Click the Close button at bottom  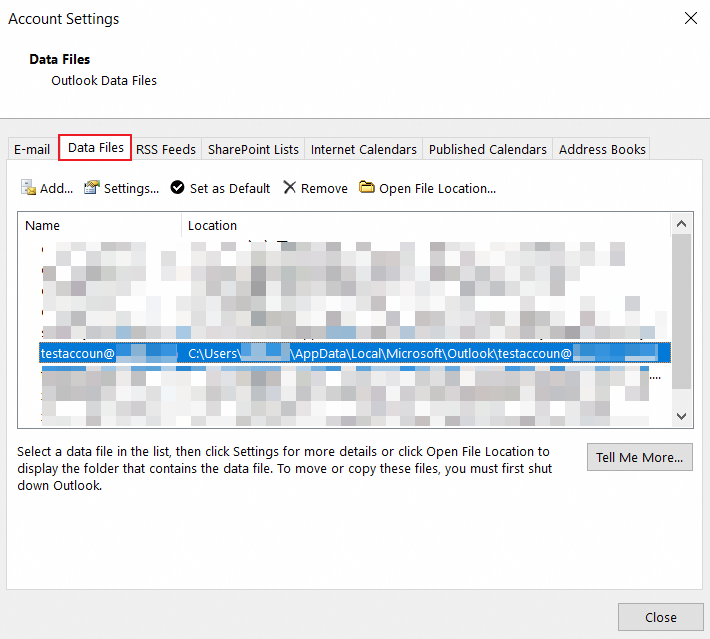[x=661, y=617]
